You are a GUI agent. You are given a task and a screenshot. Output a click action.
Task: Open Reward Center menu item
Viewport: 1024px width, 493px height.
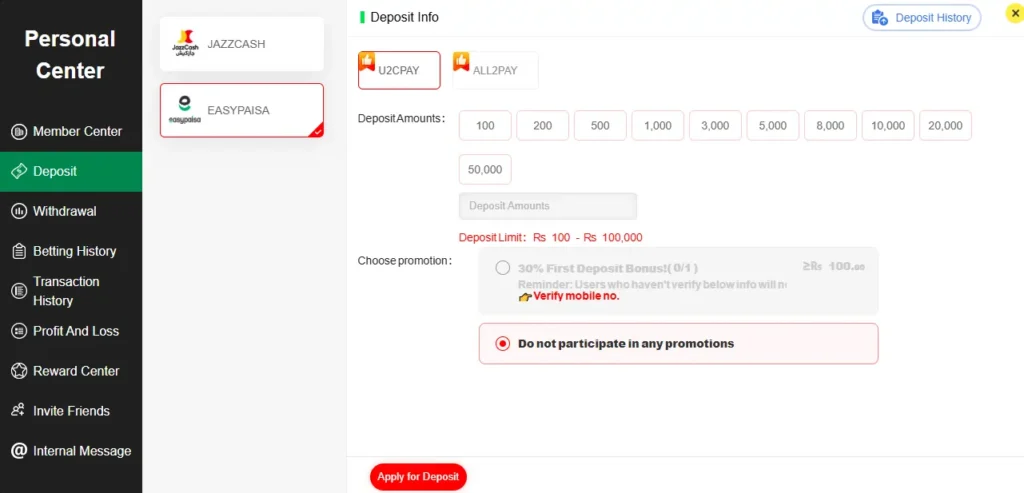(x=71, y=371)
